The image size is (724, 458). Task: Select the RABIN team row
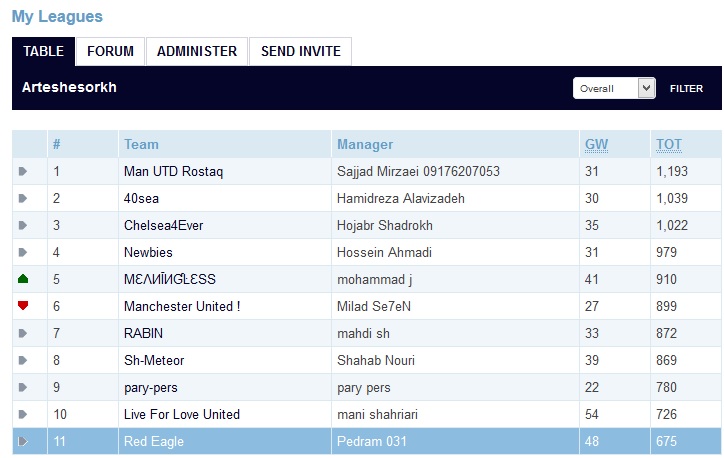[367, 333]
